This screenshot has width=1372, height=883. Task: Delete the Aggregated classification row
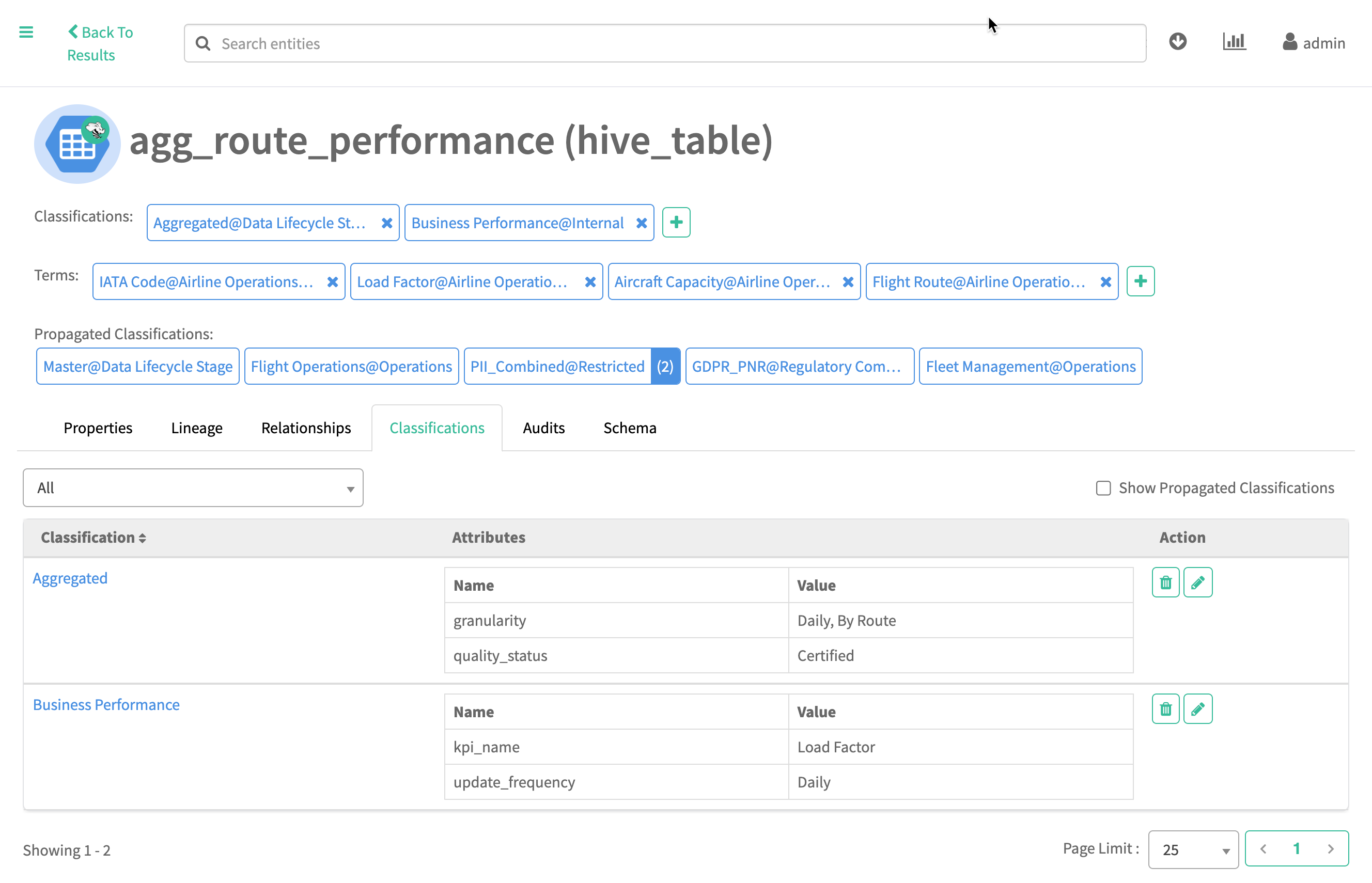(1165, 582)
